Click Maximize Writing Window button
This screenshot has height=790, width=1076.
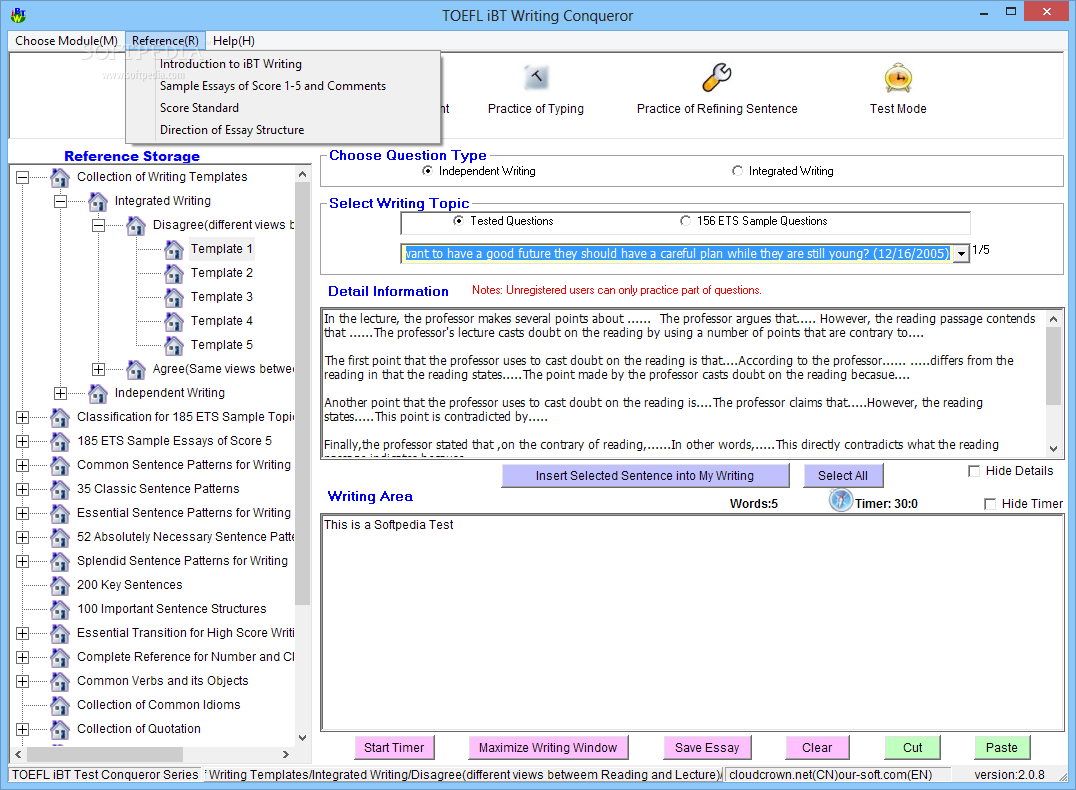(x=548, y=747)
